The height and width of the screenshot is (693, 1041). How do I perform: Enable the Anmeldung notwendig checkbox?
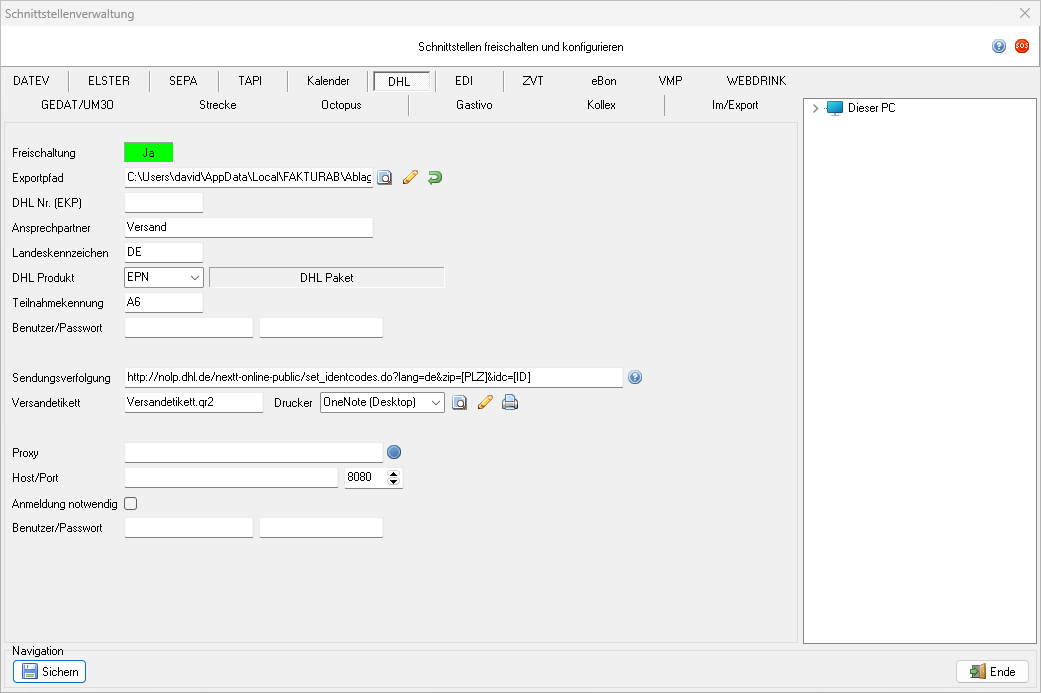click(130, 504)
